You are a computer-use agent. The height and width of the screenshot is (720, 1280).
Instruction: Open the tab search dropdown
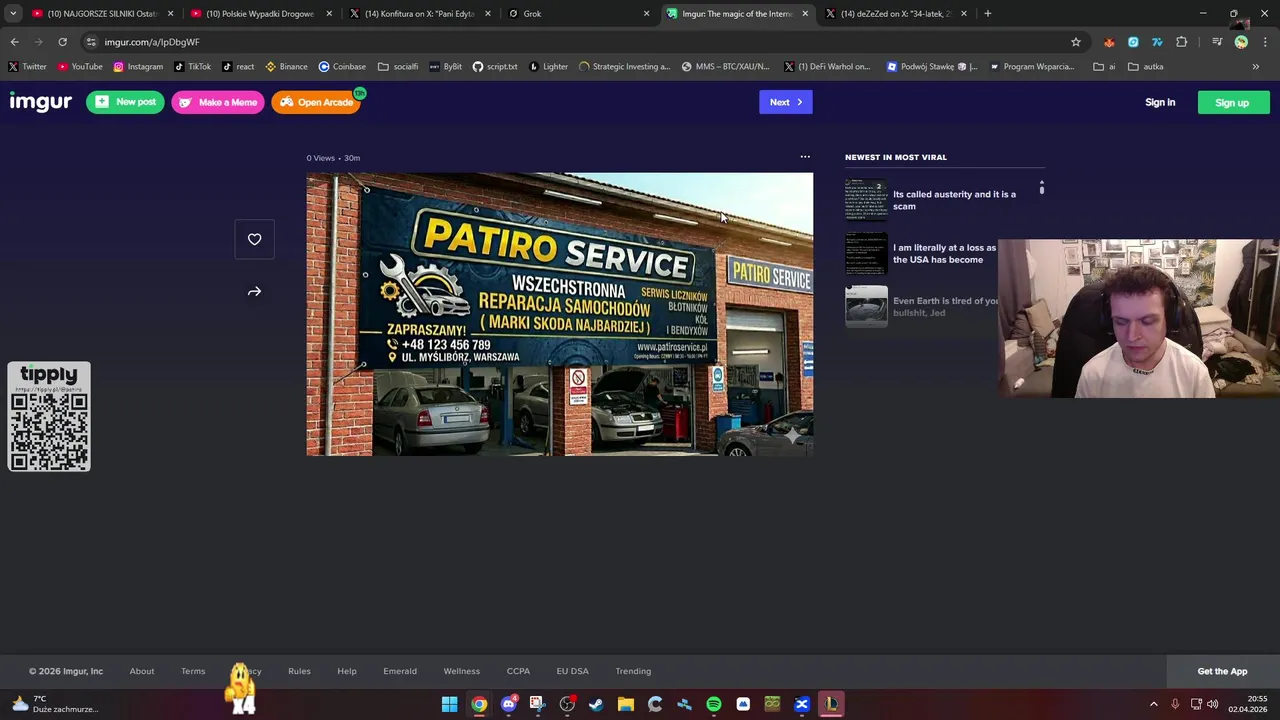tap(13, 14)
